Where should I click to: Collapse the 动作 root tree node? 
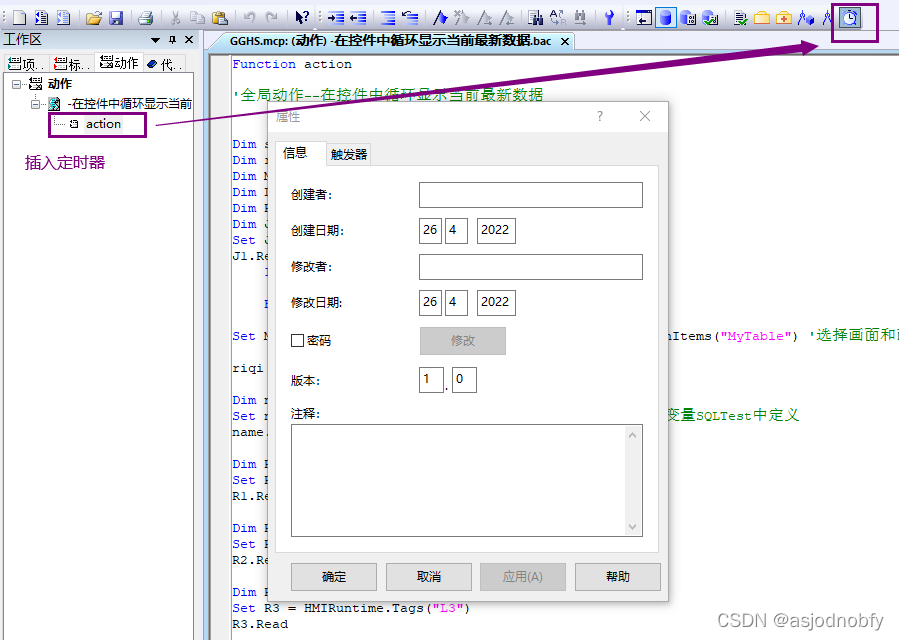coord(16,84)
